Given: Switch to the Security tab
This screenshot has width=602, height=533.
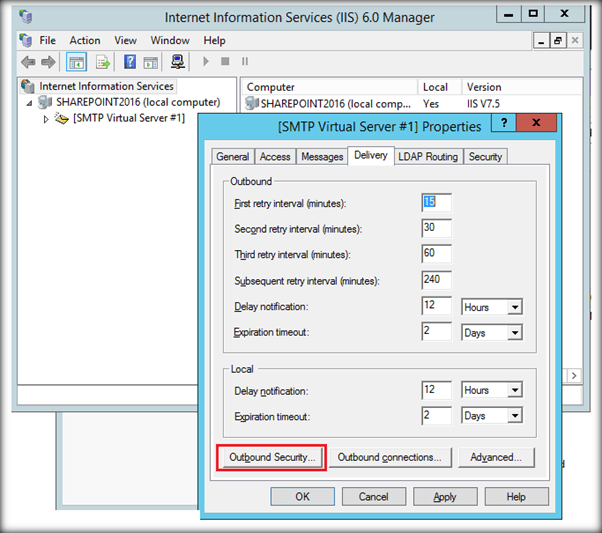Looking at the screenshot, I should [485, 157].
